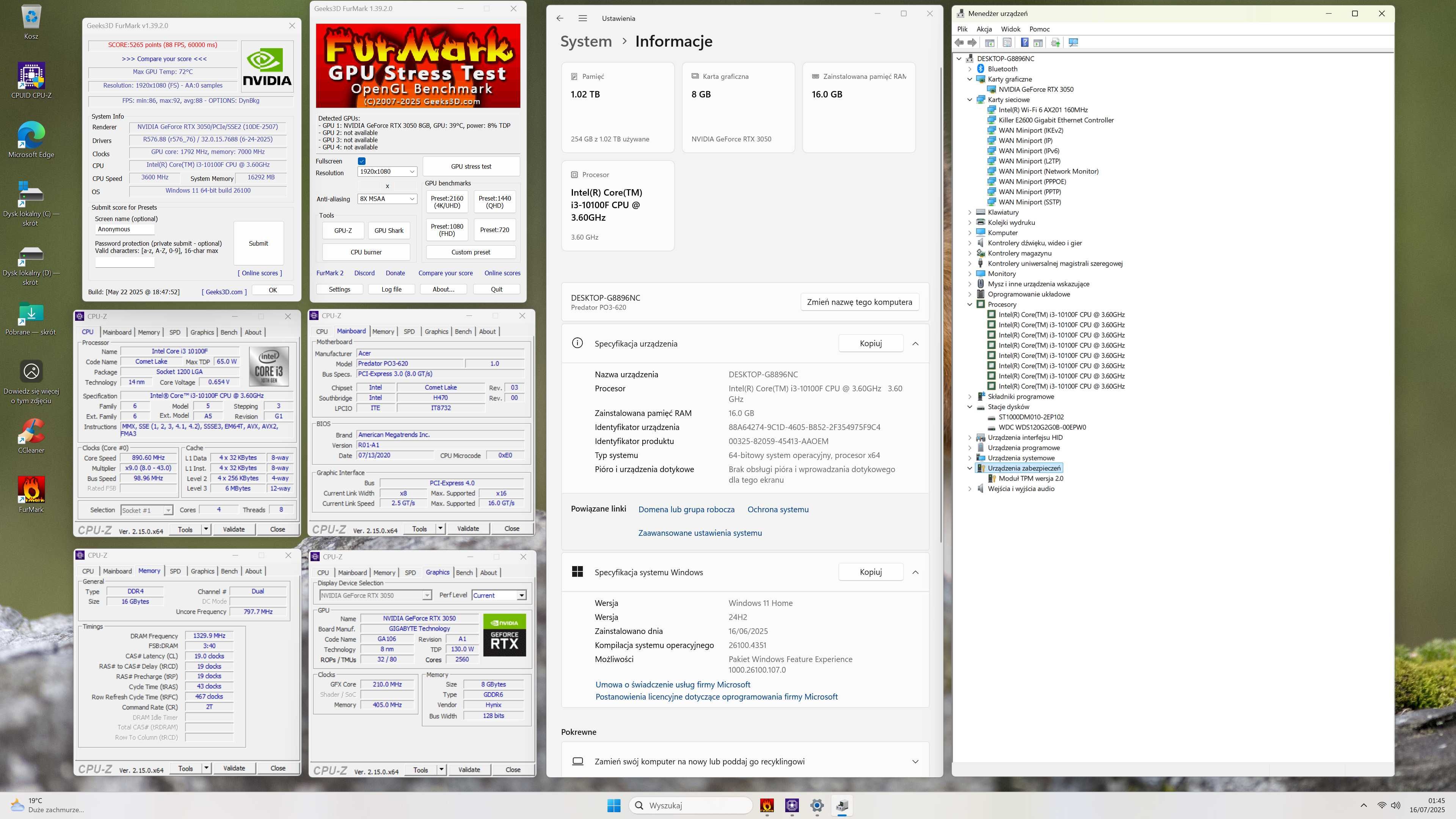1456x819 pixels.
Task: Click CPU-Z icon on taskbar
Action: point(792,805)
